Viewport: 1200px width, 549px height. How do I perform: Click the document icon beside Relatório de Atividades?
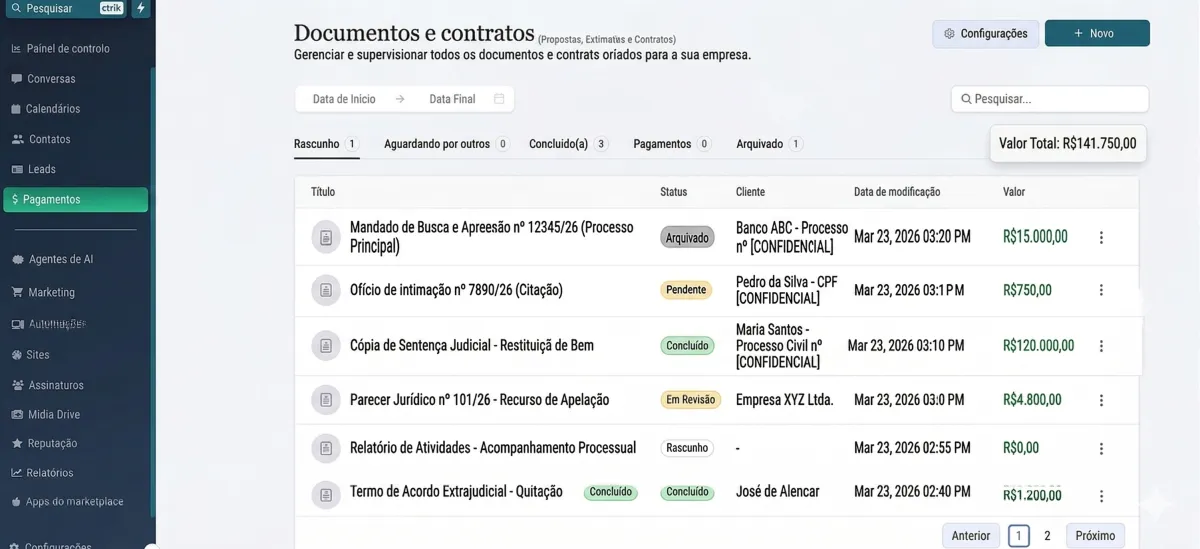[326, 448]
